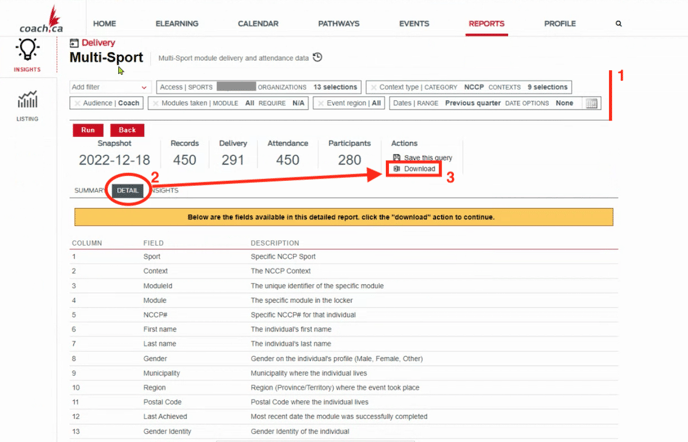Remove the Audience Coach filter with X
Screen dimensions: 688x442
click(x=78, y=103)
